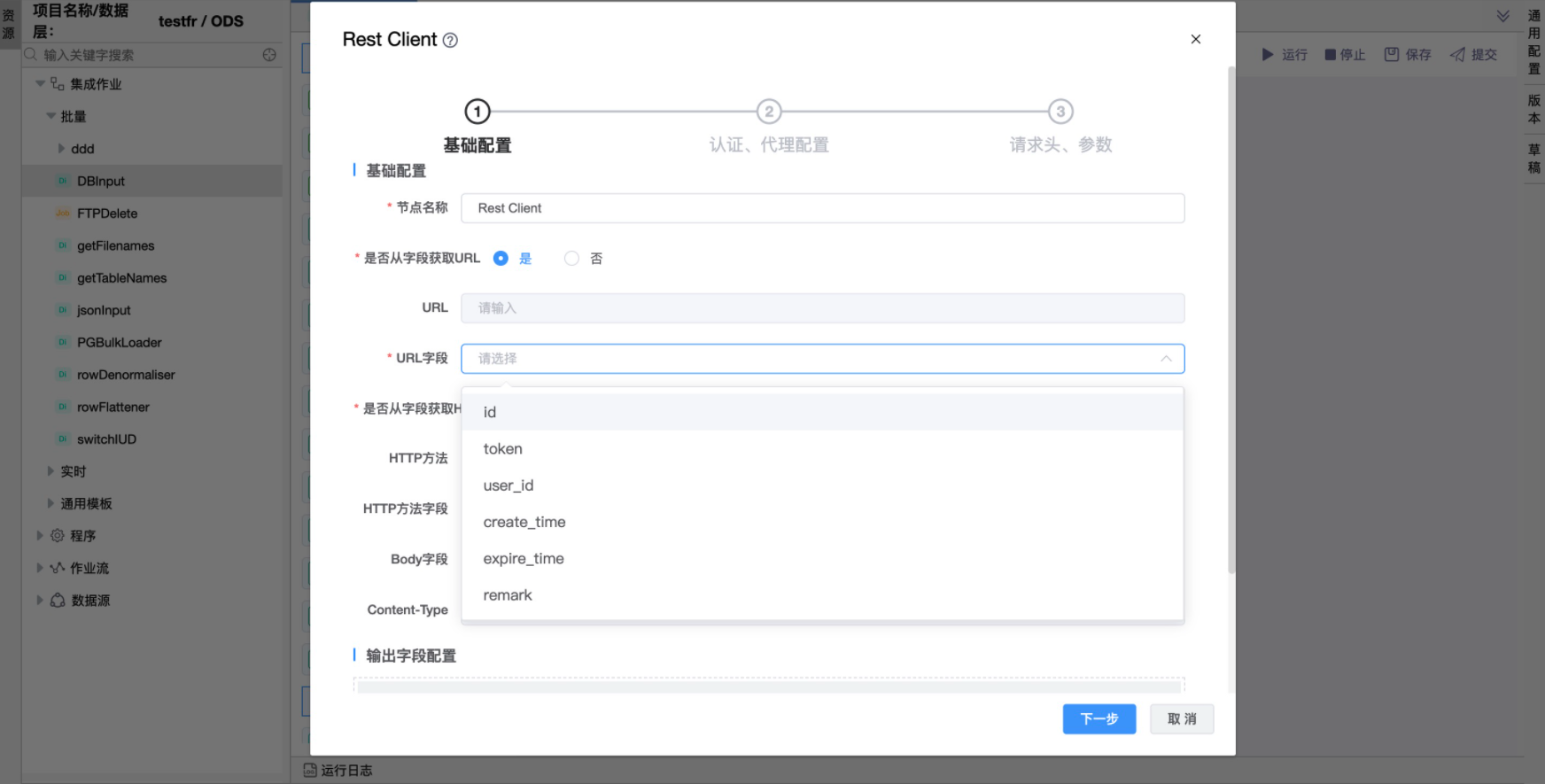Click the 节点名称 input field
This screenshot has width=1545, height=784.
point(822,208)
